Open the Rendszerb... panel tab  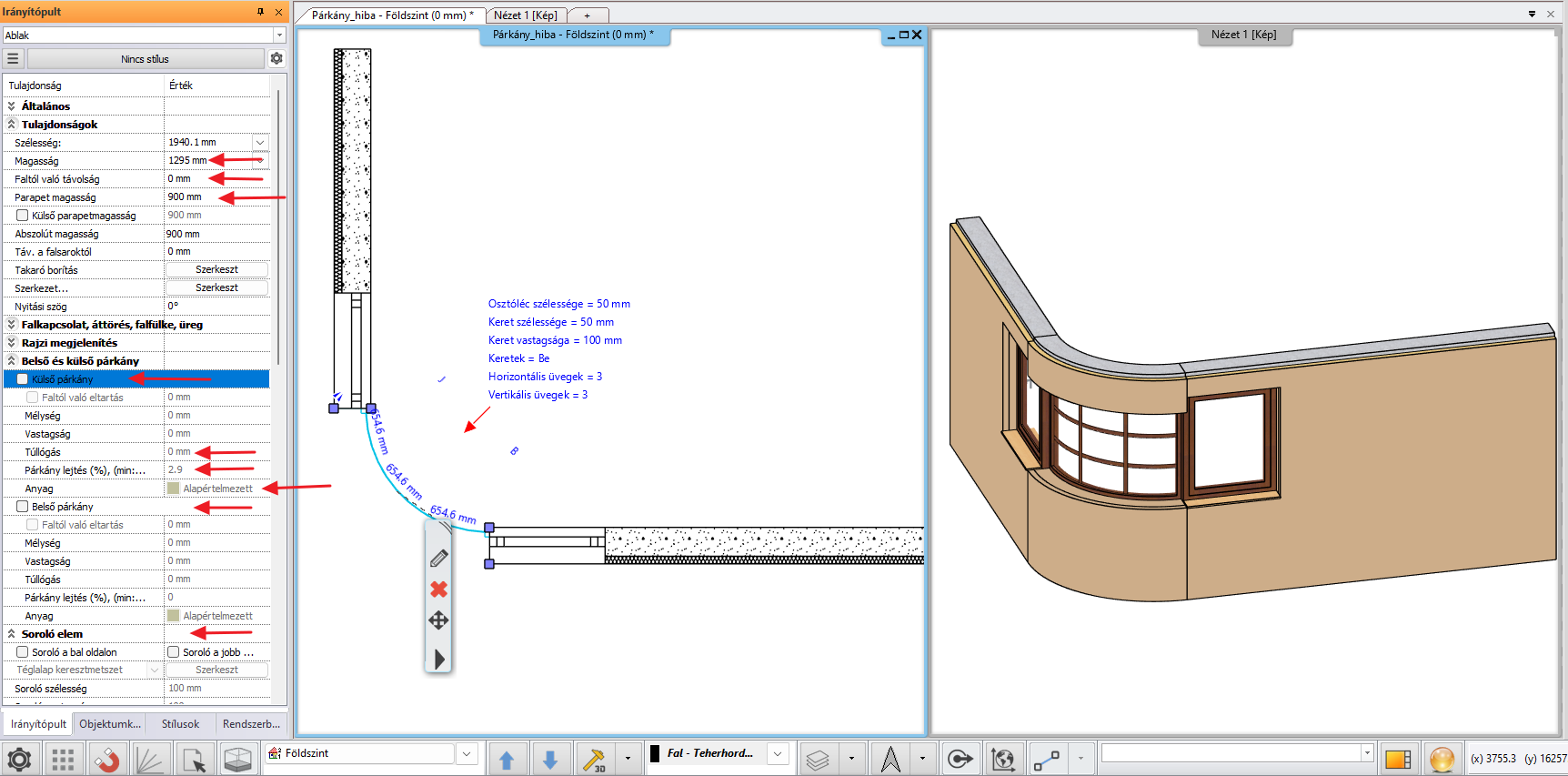(x=251, y=724)
